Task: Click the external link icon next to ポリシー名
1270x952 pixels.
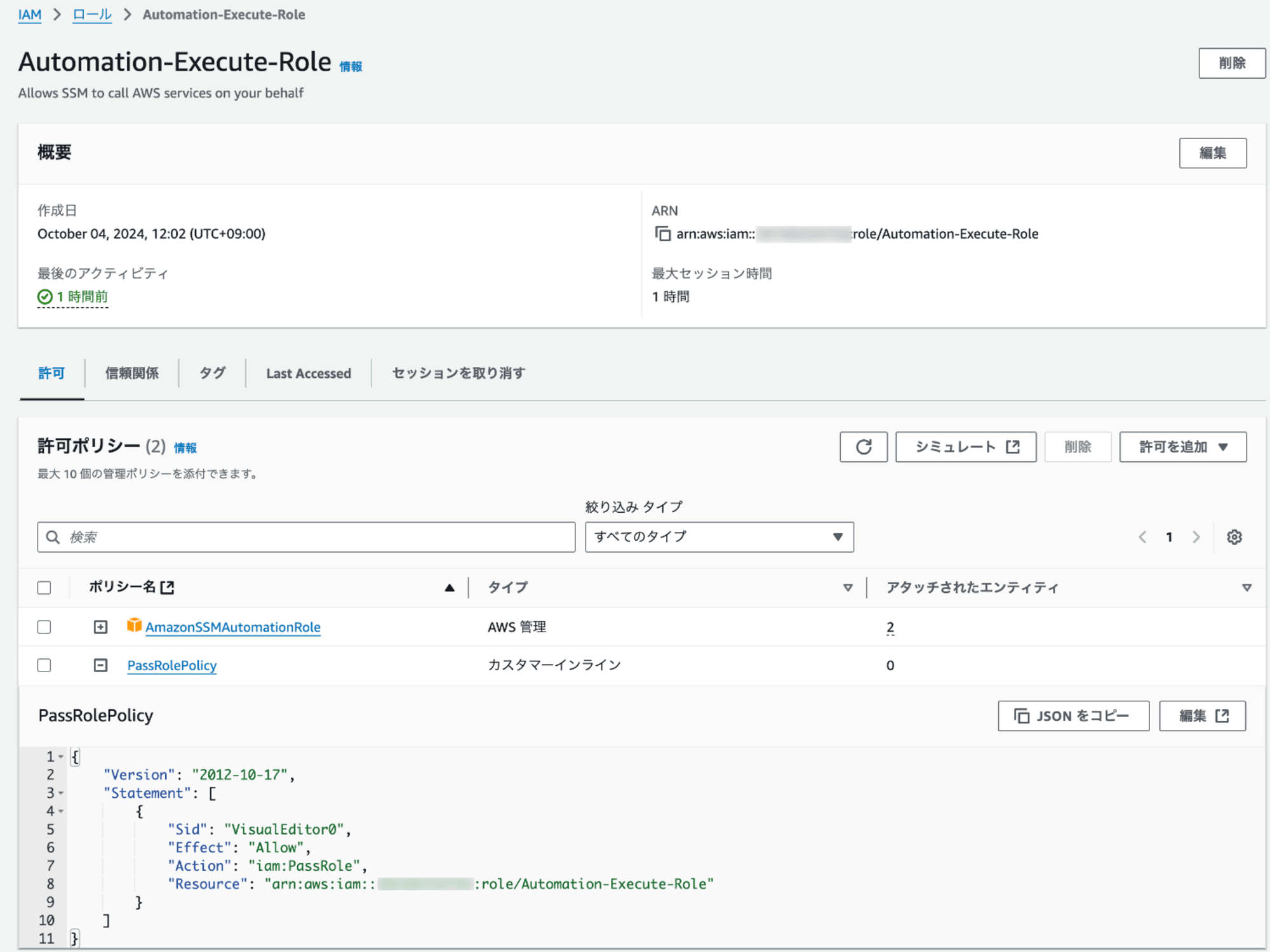Action: [x=167, y=588]
